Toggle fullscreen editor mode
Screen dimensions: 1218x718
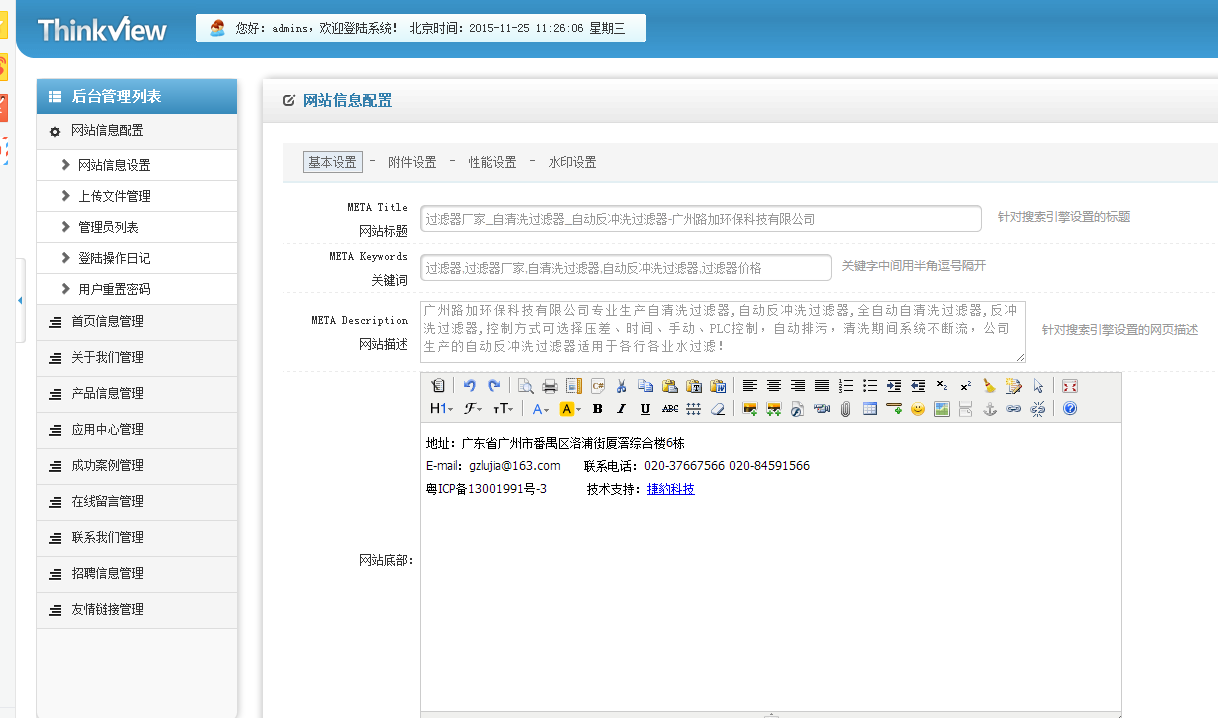pos(1069,386)
